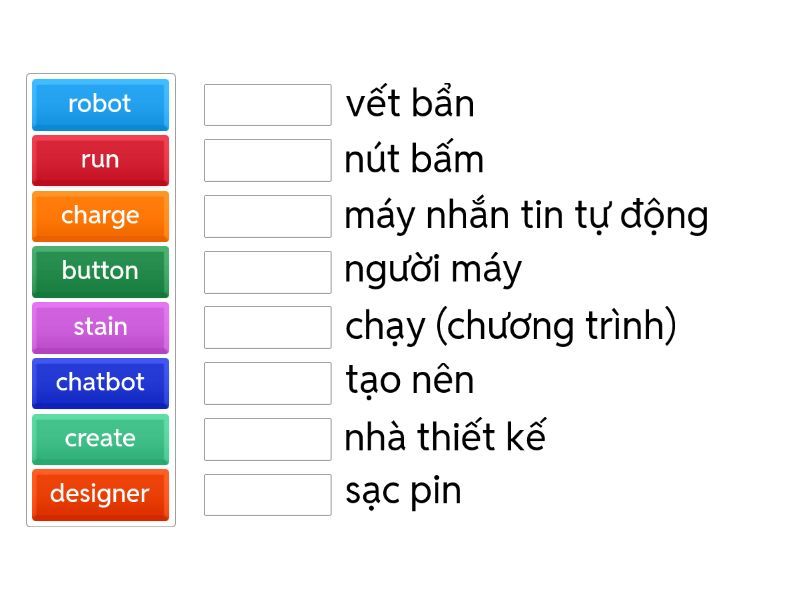Click the 'máy nhắn tin tự động' definition text

526,216
